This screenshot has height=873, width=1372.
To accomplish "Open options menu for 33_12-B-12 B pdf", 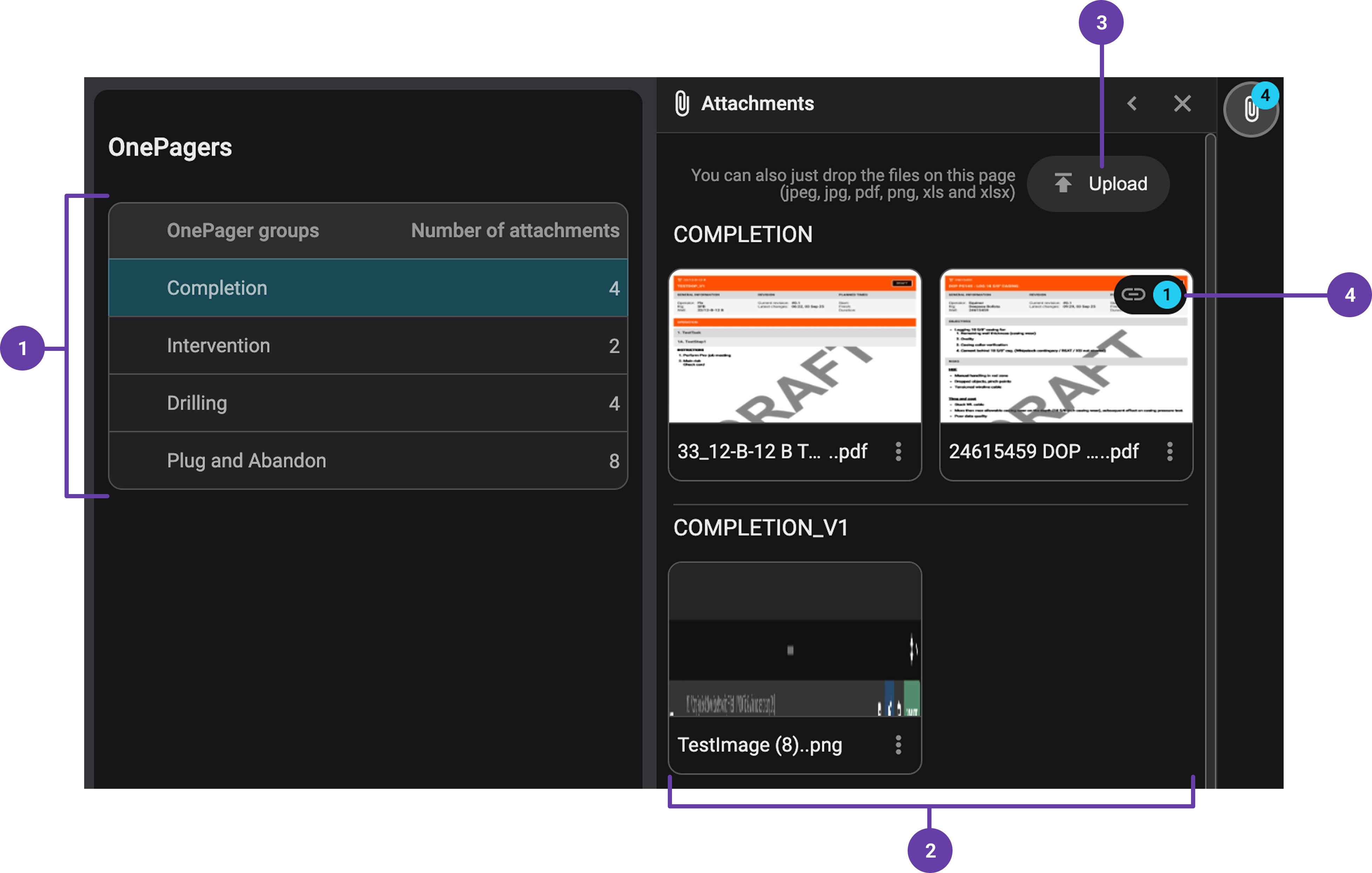I will pyautogui.click(x=898, y=452).
